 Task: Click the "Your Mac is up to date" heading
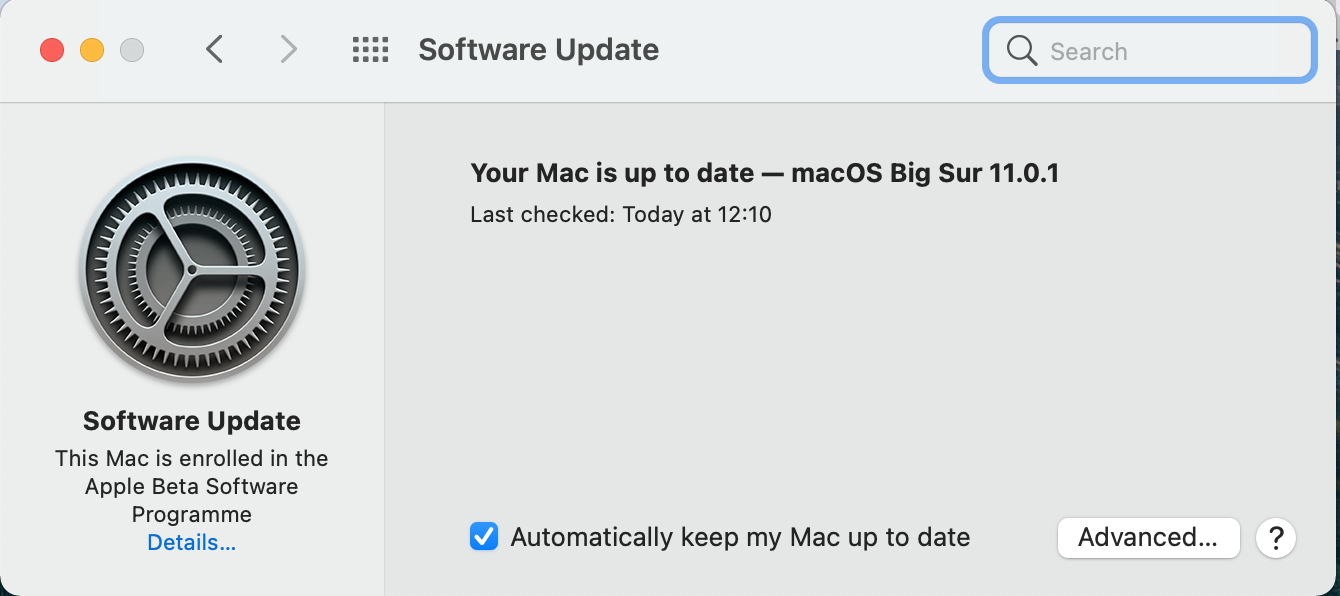point(612,173)
